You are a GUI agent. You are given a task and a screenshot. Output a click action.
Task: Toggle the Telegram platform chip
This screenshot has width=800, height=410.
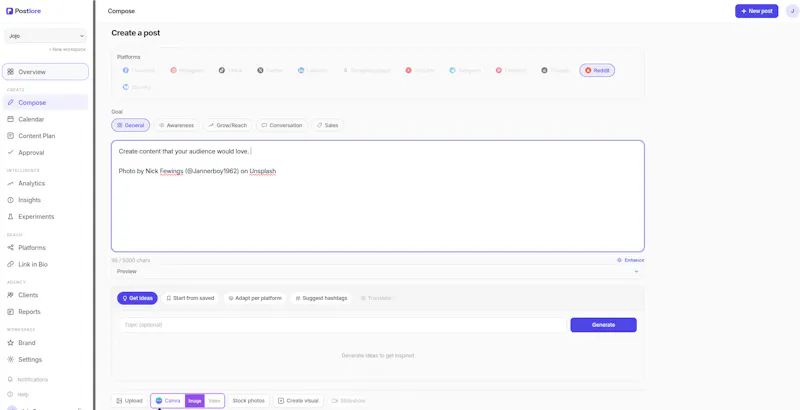click(465, 70)
